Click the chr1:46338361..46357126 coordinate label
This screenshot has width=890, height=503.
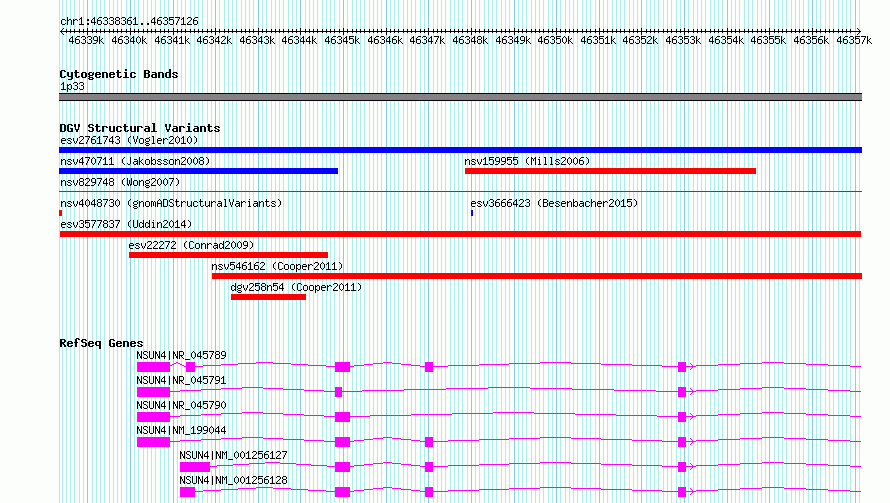coord(129,22)
